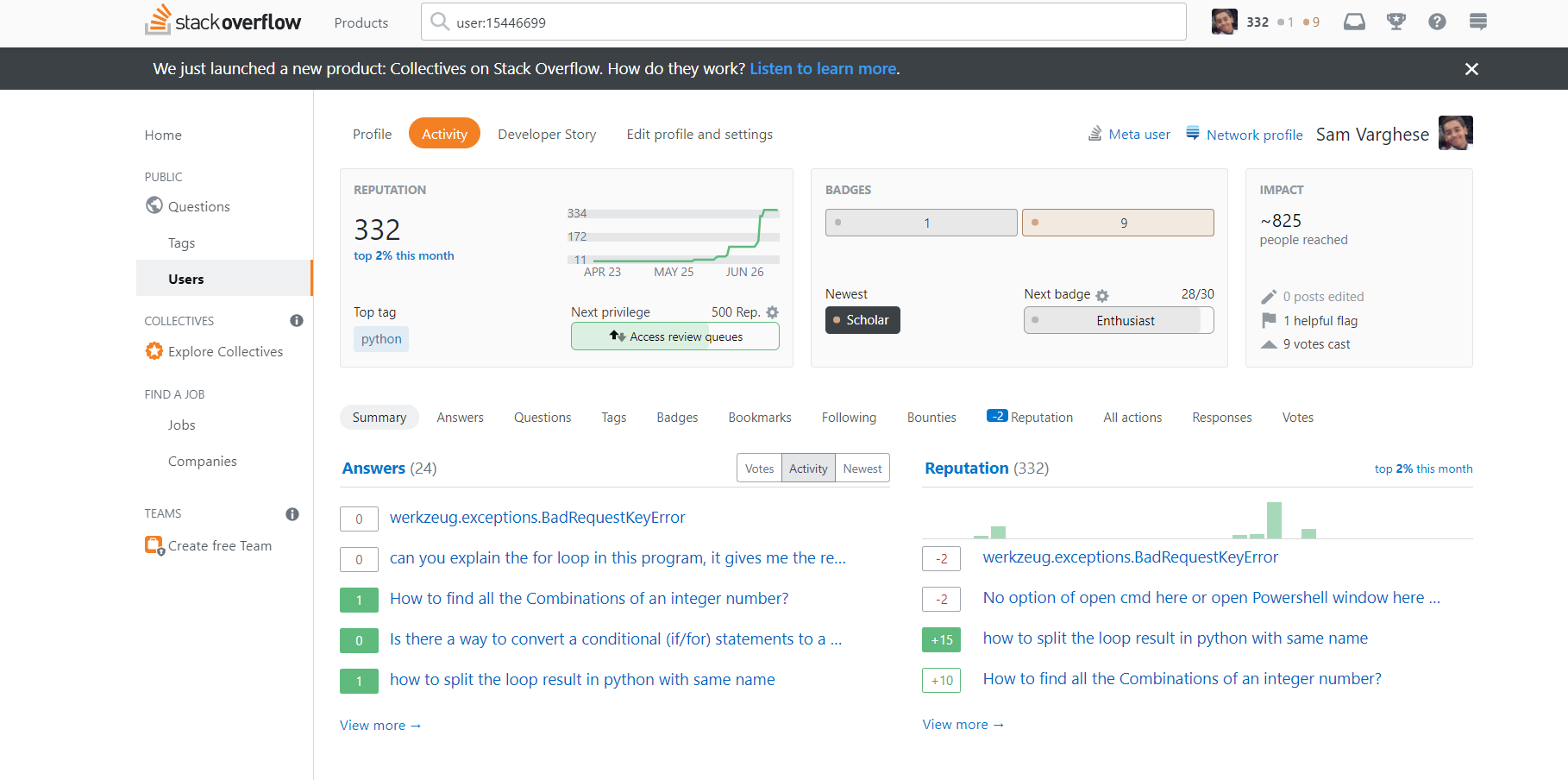The height and width of the screenshot is (780, 1568).
Task: Open 'No option of open cmd here' reputation item
Action: [x=1211, y=597]
